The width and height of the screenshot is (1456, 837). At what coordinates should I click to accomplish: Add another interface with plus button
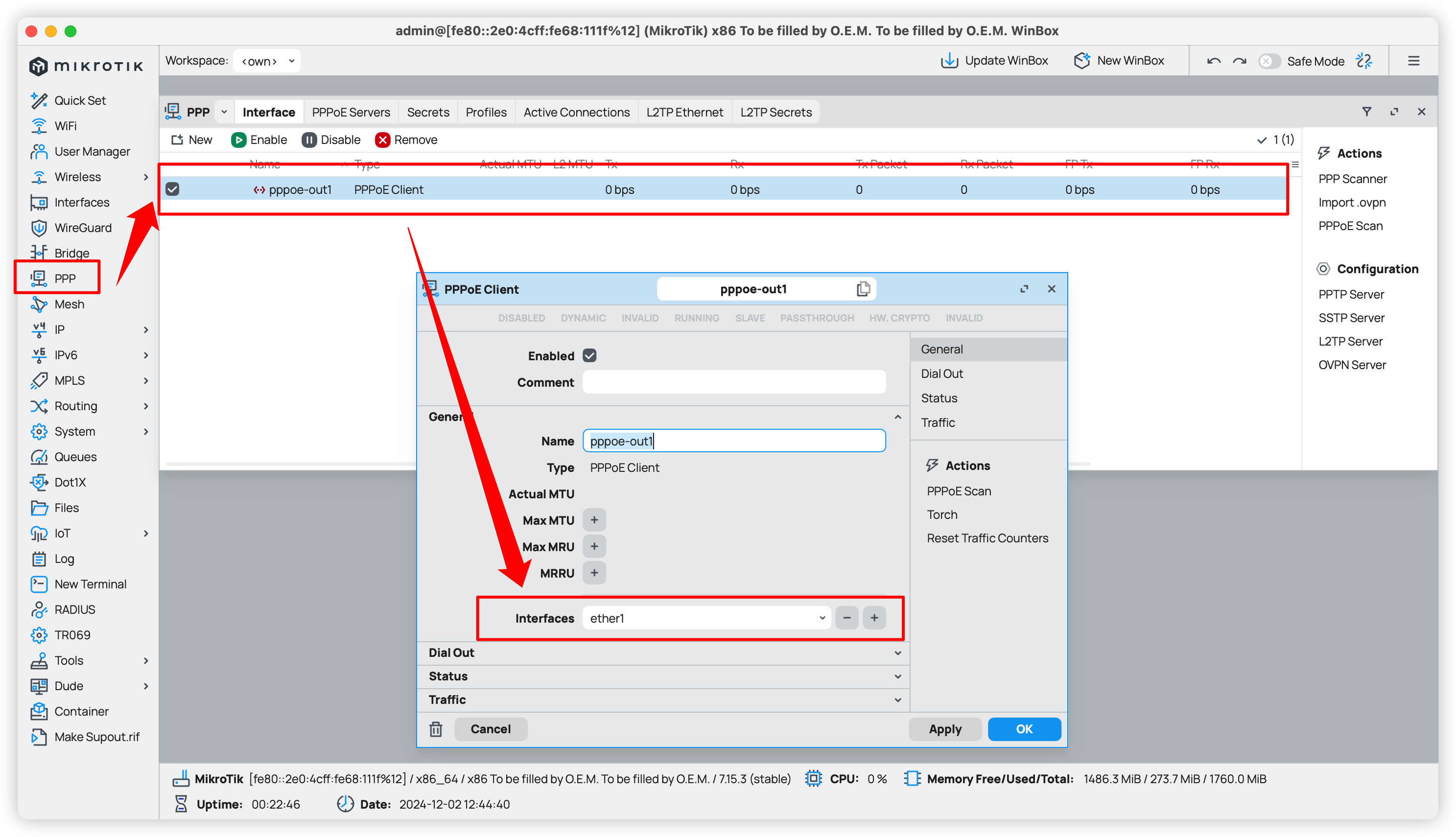[874, 618]
